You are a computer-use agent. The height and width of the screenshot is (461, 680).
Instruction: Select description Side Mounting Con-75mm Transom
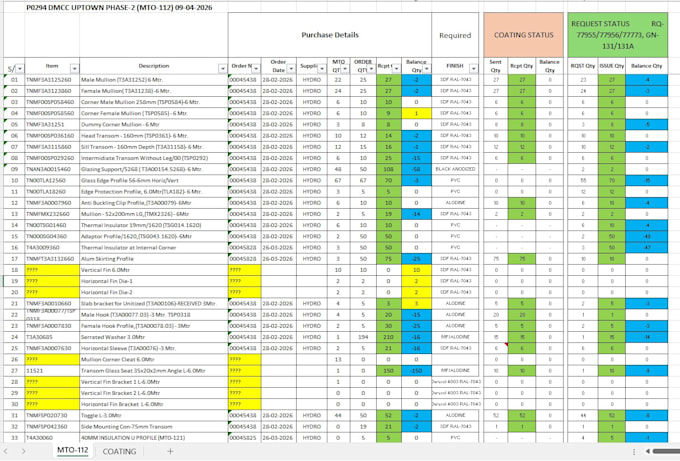point(154,427)
